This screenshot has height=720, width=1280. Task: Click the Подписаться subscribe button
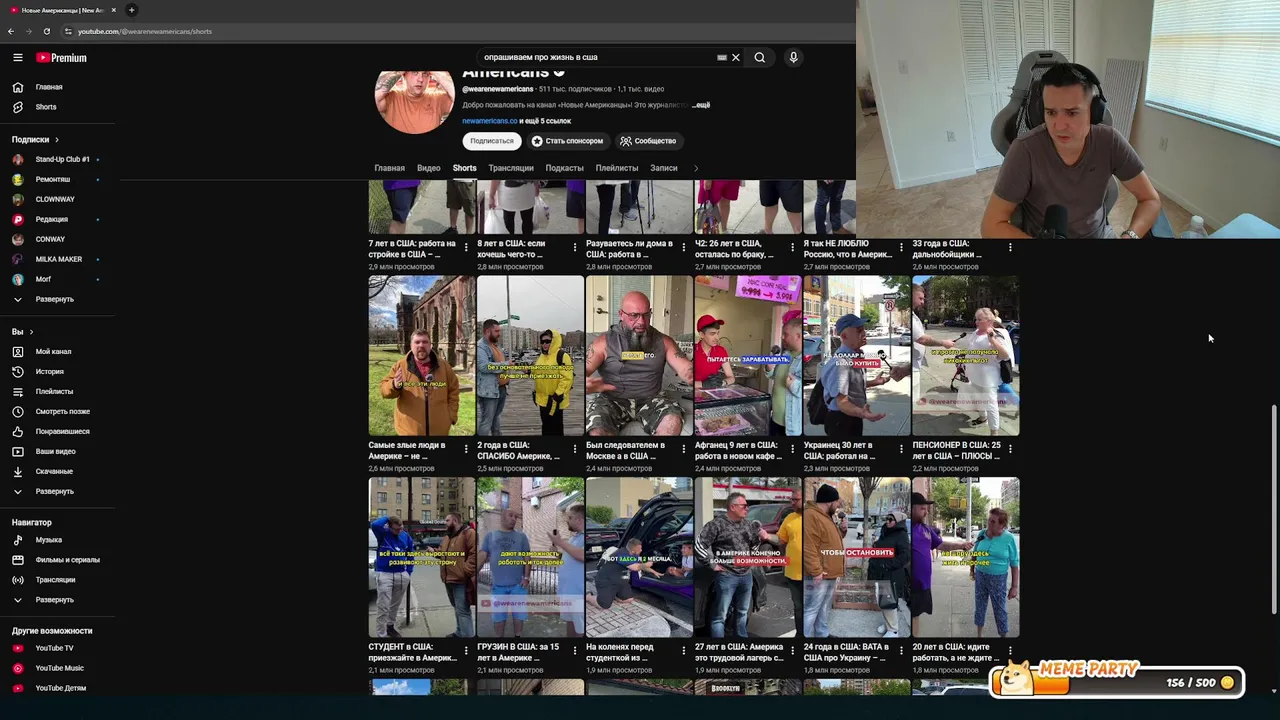(x=492, y=141)
